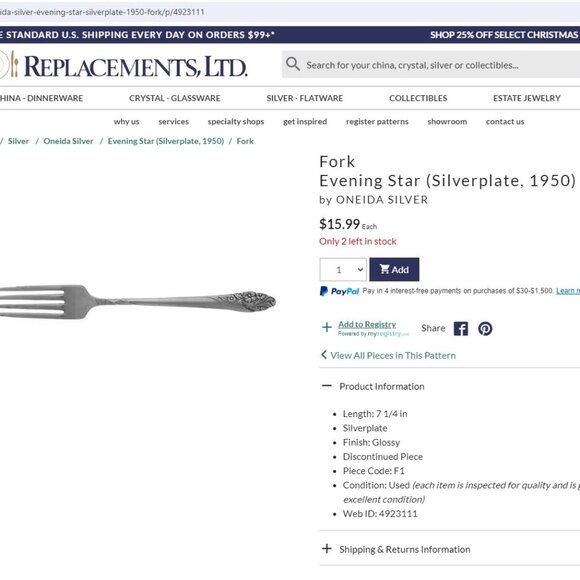Image resolution: width=580 pixels, height=580 pixels.
Task: Open the Evening Star breadcrumb link
Action: click(x=166, y=141)
